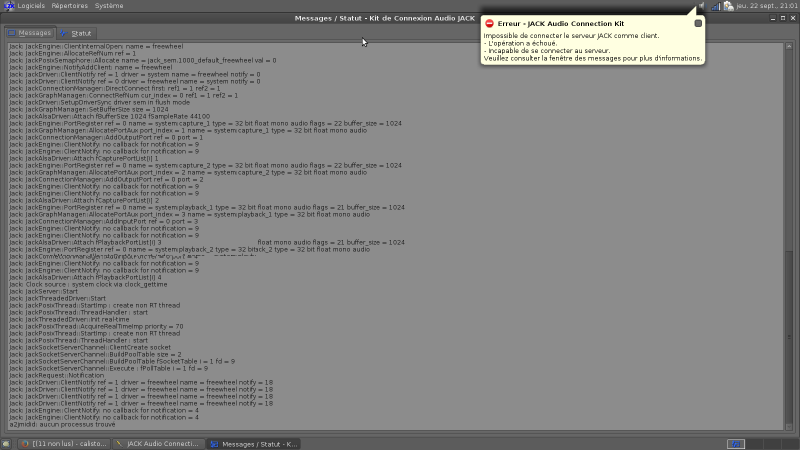Click the log line 'a2jmidid: aucun processus trouvé'
The height and width of the screenshot is (450, 800).
click(62, 424)
